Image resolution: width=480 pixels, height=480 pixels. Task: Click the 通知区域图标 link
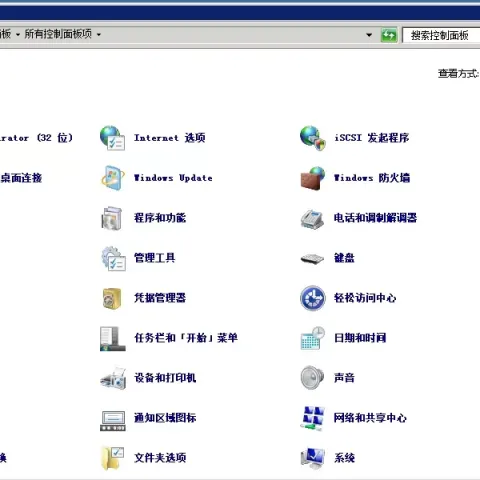165,418
